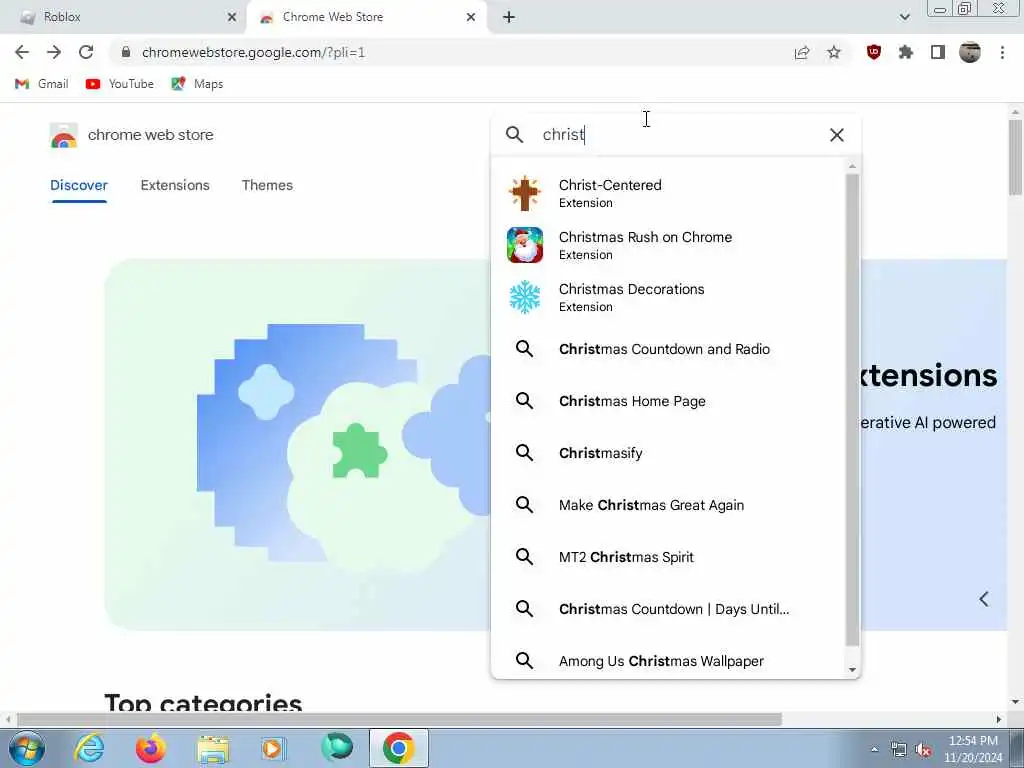Viewport: 1024px width, 768px height.
Task: Select MT2 Christmas Spirit suggestion
Action: pos(669,557)
